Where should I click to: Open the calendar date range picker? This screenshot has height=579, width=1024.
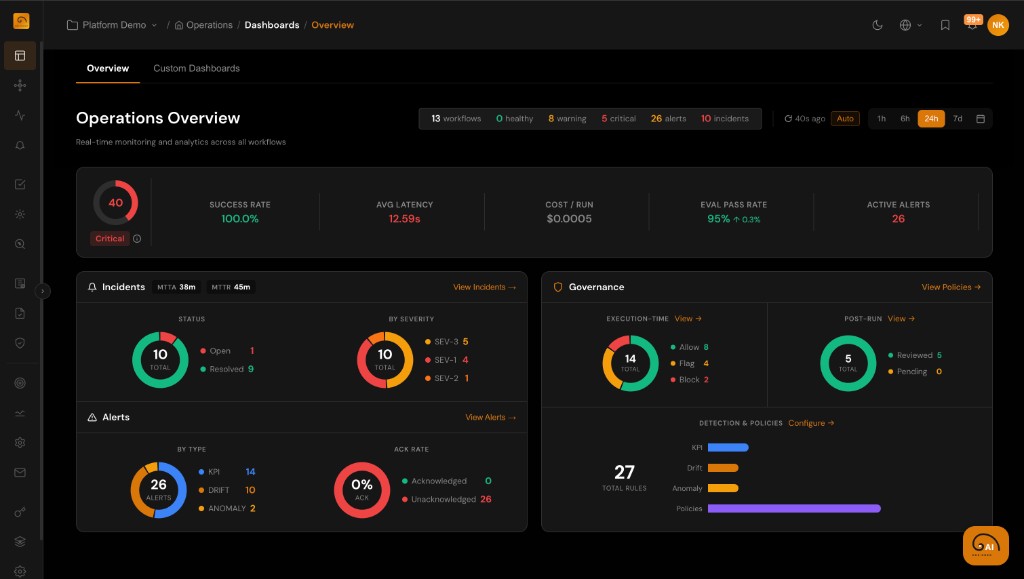[980, 119]
